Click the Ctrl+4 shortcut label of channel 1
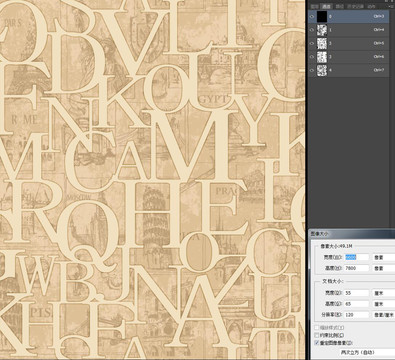 coord(379,30)
